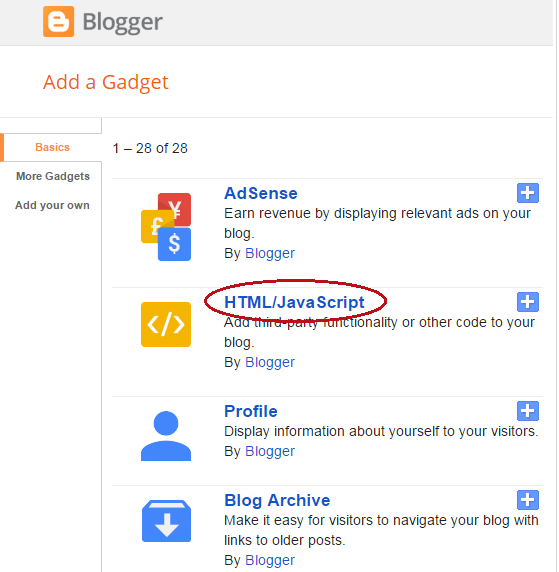Screen dimensions: 559x572
Task: Open the Profile gadget title link
Action: coord(251,411)
